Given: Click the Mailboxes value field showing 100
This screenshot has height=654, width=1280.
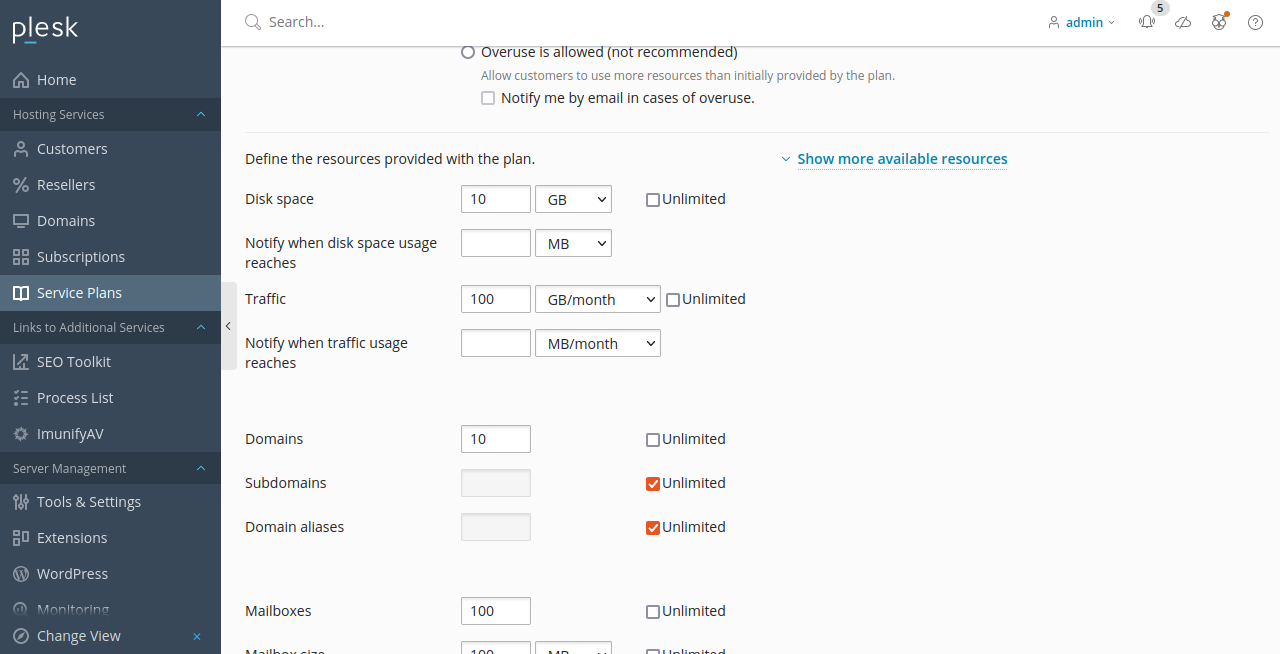Looking at the screenshot, I should pos(495,611).
